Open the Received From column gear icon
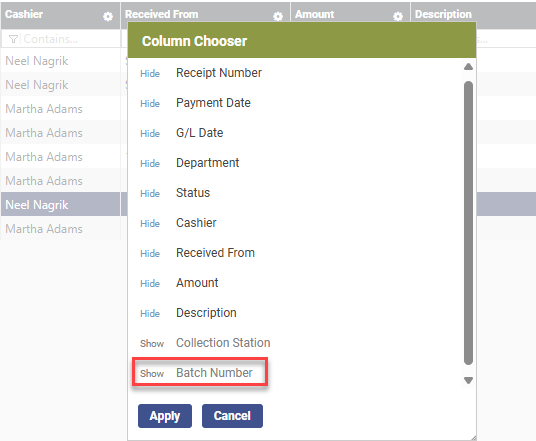The width and height of the screenshot is (536, 441). point(278,16)
